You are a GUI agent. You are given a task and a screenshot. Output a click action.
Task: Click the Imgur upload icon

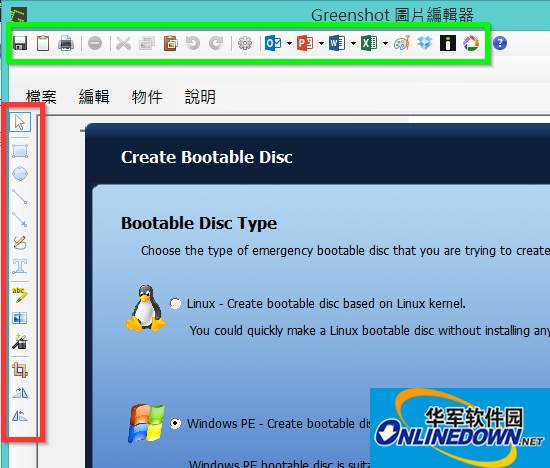[x=448, y=43]
